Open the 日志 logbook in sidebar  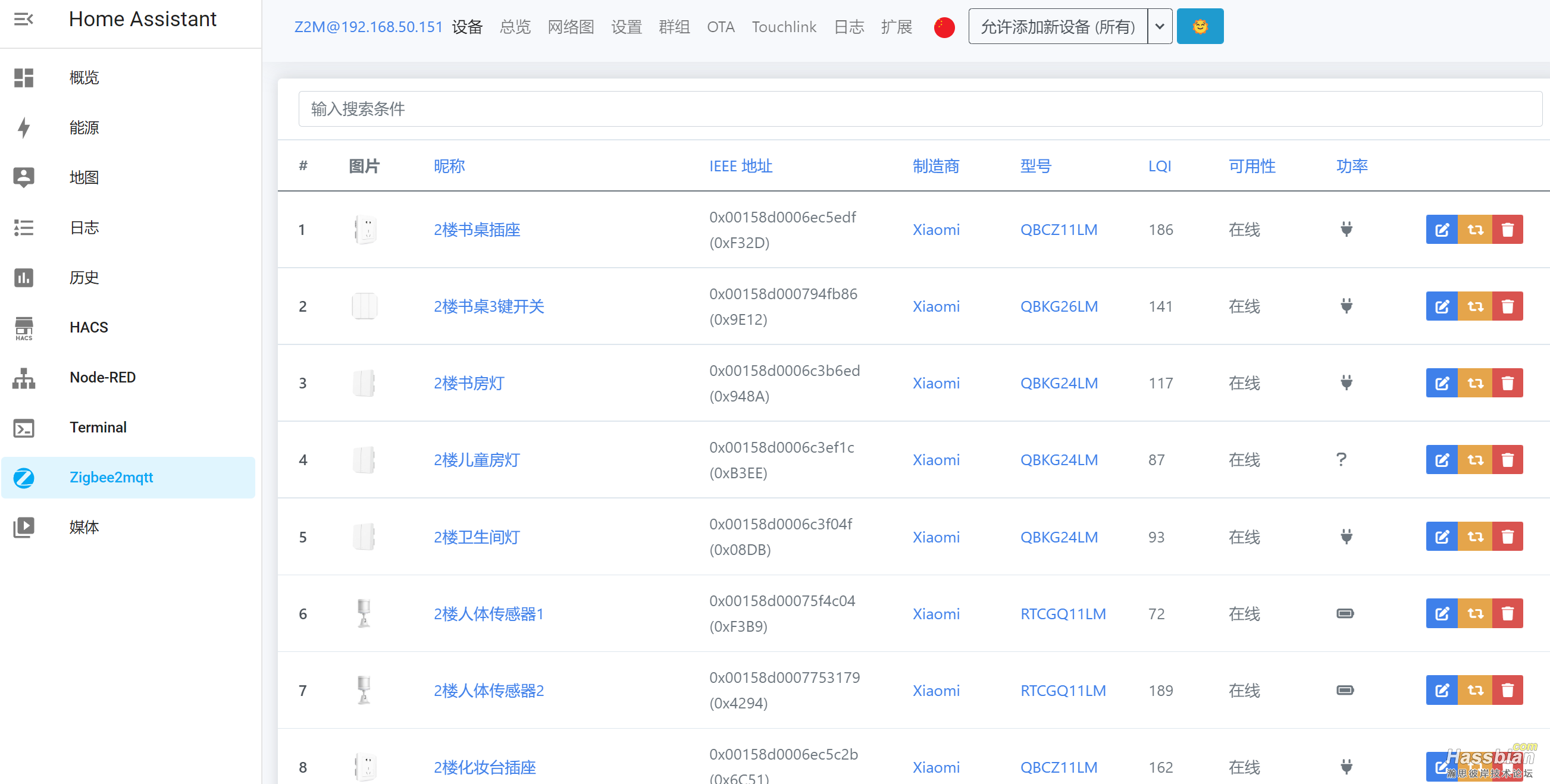(x=127, y=227)
